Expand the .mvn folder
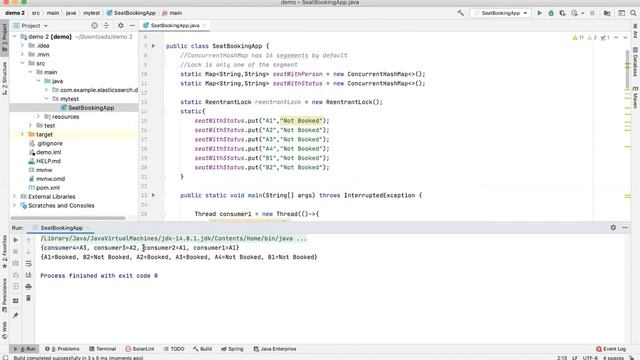640x360 pixels. point(22,54)
